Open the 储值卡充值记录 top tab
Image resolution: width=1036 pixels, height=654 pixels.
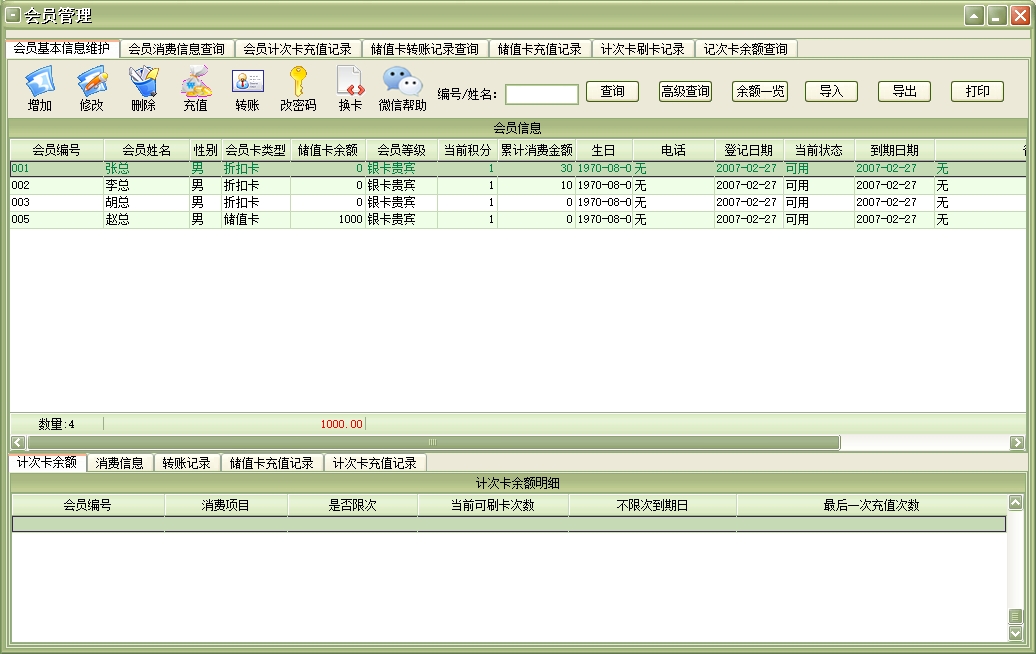[x=539, y=49]
